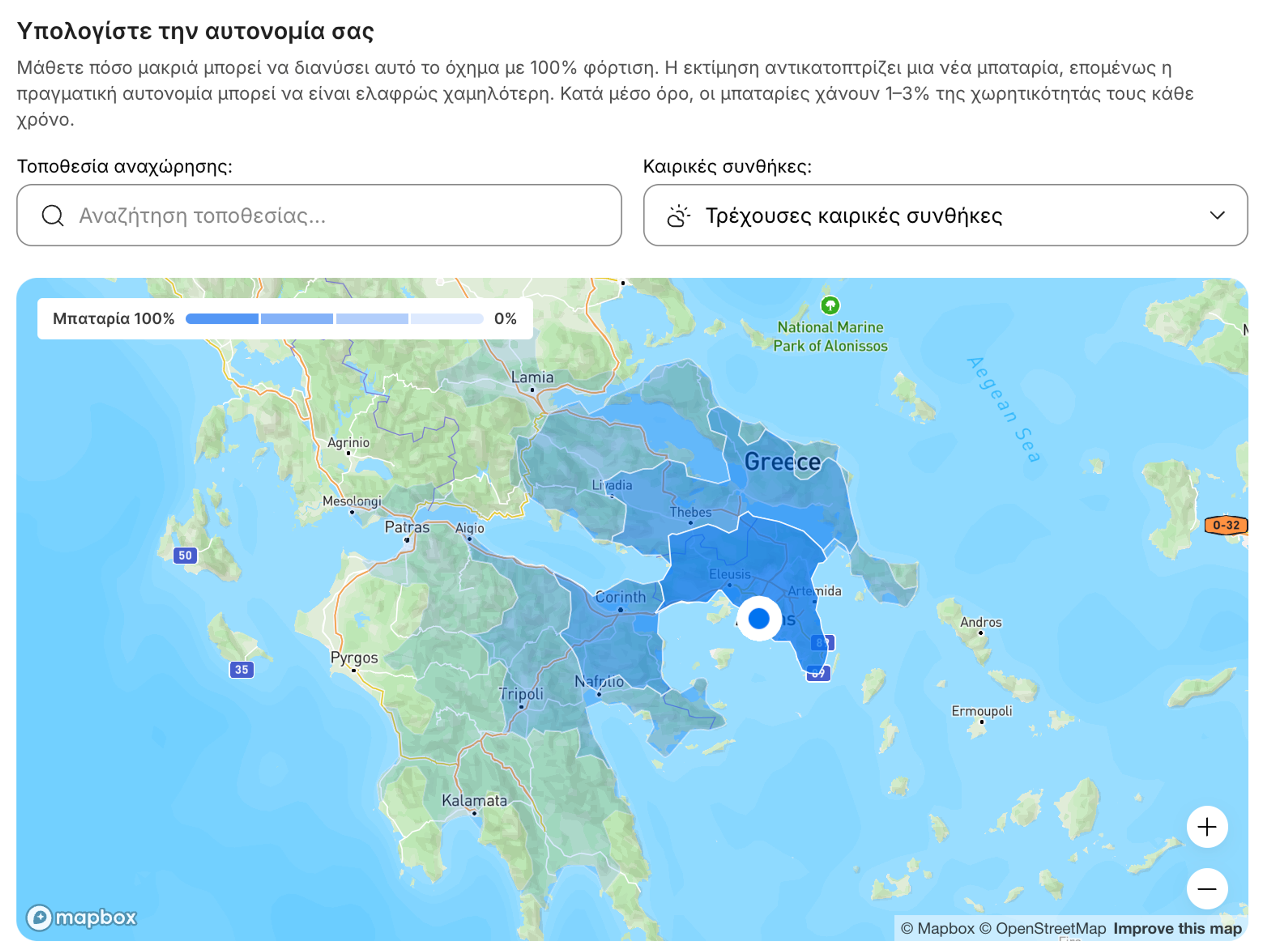The width and height of the screenshot is (1262, 952).
Task: Click the Kalamata city label
Action: pos(474,800)
